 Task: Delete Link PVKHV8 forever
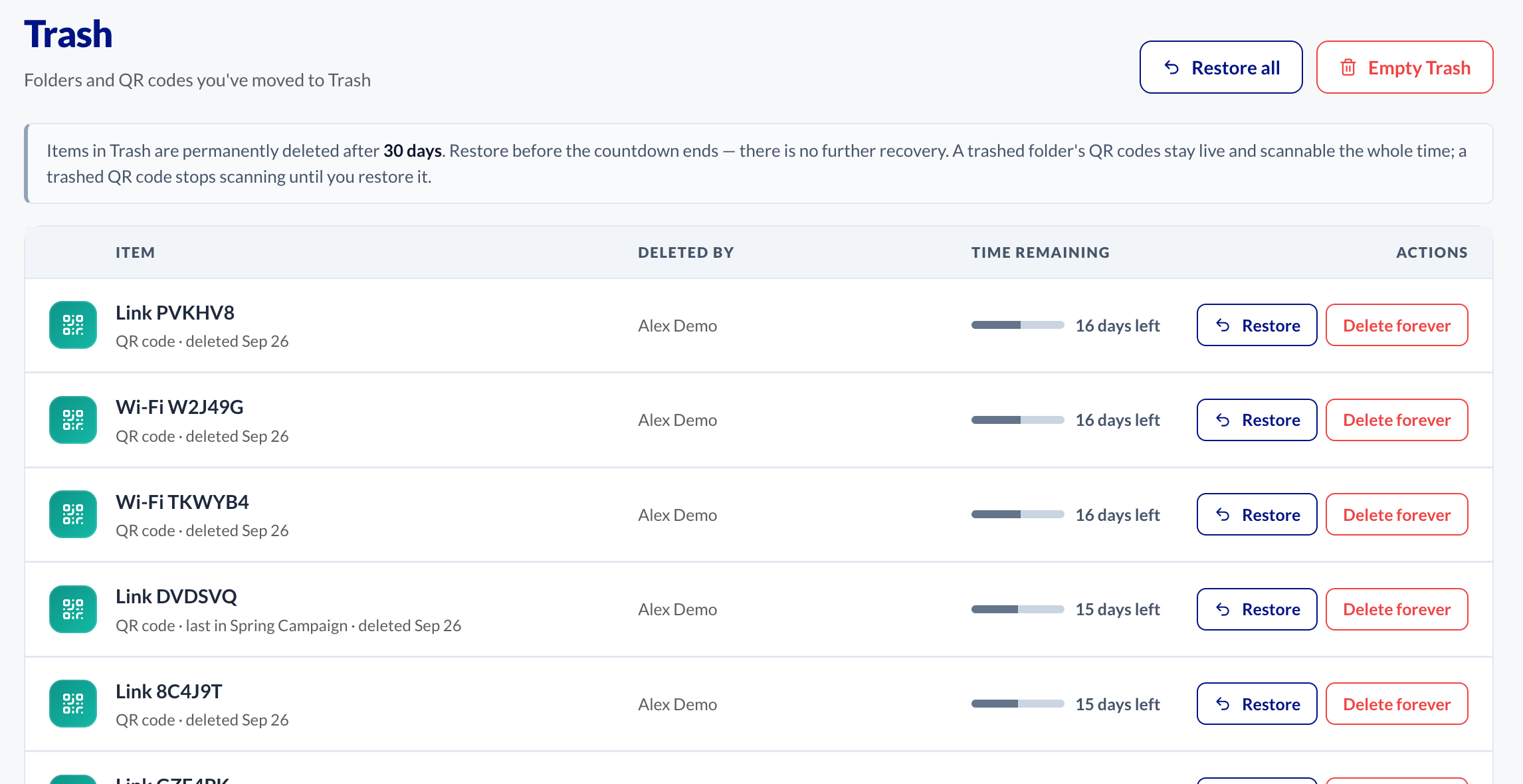click(1397, 325)
